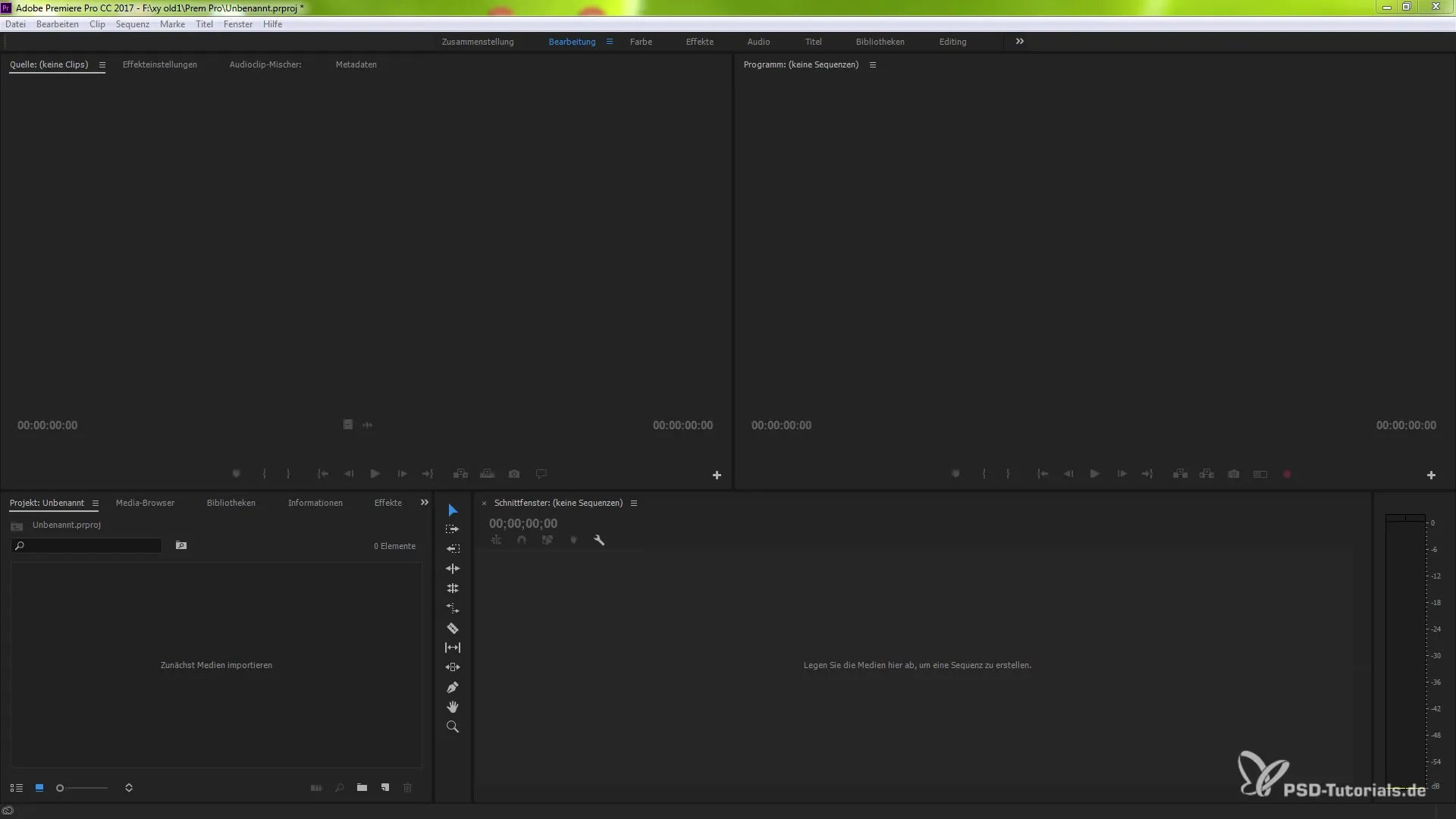Click the Find magnifier icon in Project panel

coord(340,788)
